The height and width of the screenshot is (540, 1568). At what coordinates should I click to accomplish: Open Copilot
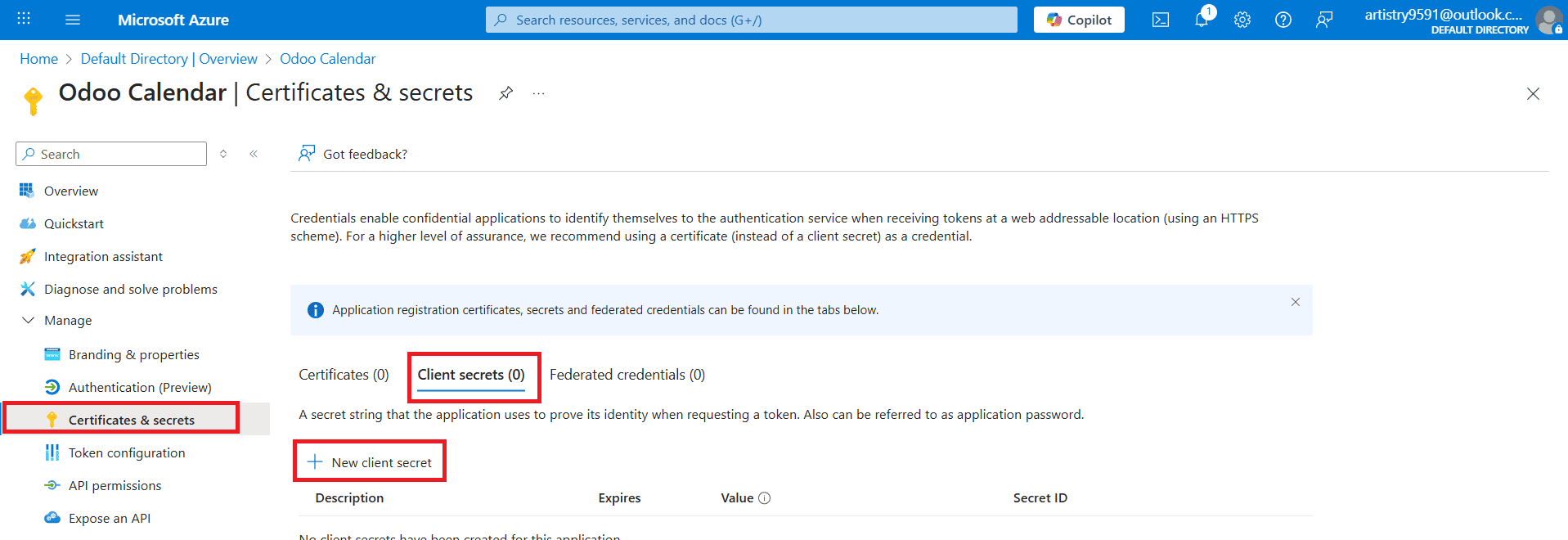tap(1079, 20)
